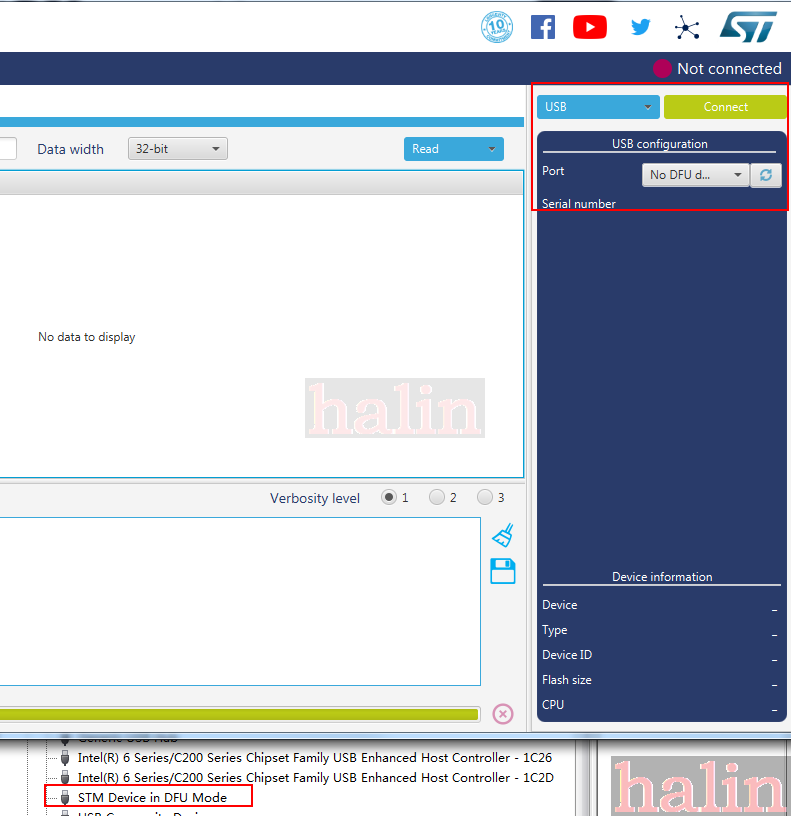Set verbosity level to 2

tap(437, 498)
